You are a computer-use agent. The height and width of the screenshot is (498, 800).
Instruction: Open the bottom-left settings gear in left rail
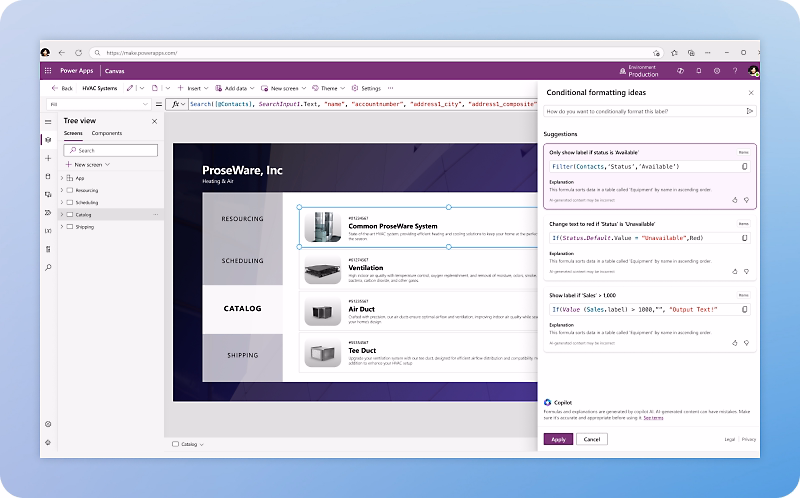coord(48,424)
